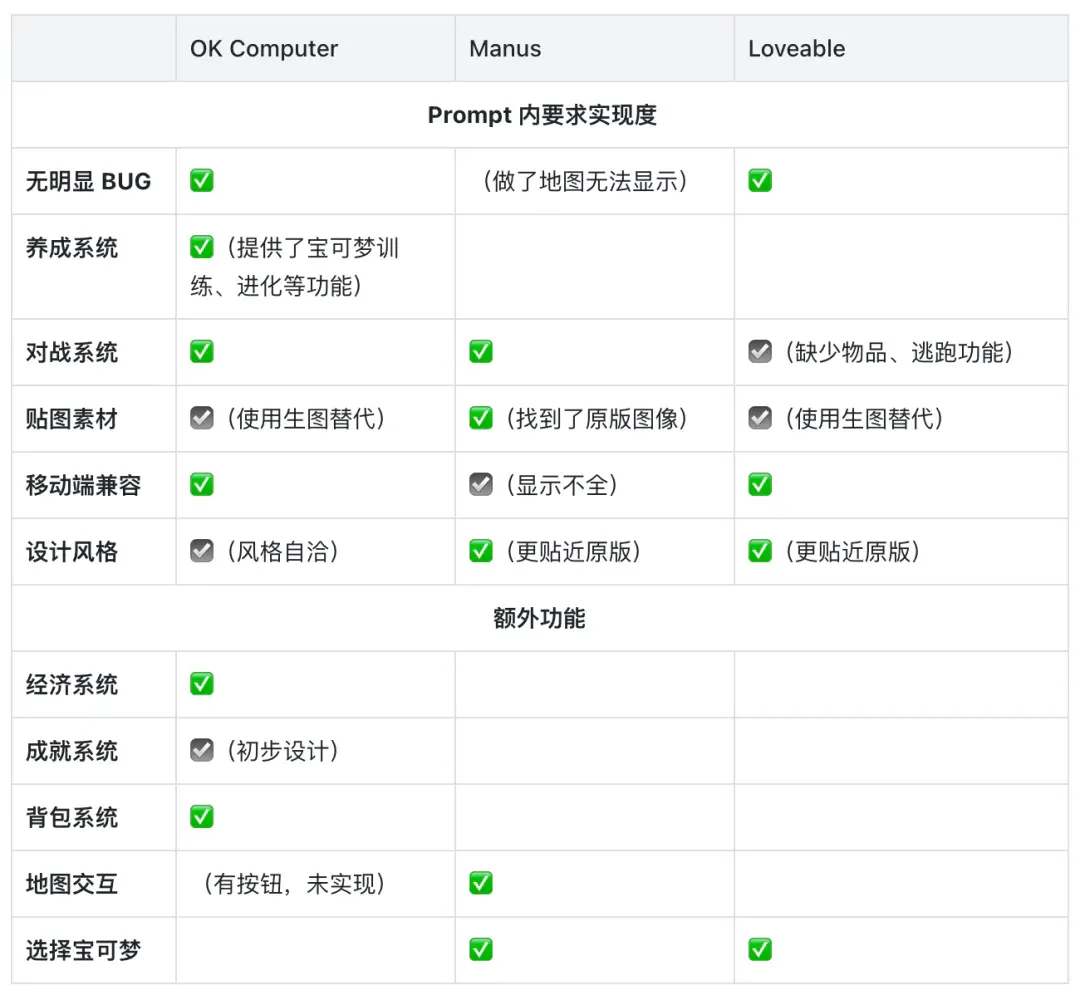Click the green check in the 经济系统 row
The image size is (1080, 995).
coord(202,683)
